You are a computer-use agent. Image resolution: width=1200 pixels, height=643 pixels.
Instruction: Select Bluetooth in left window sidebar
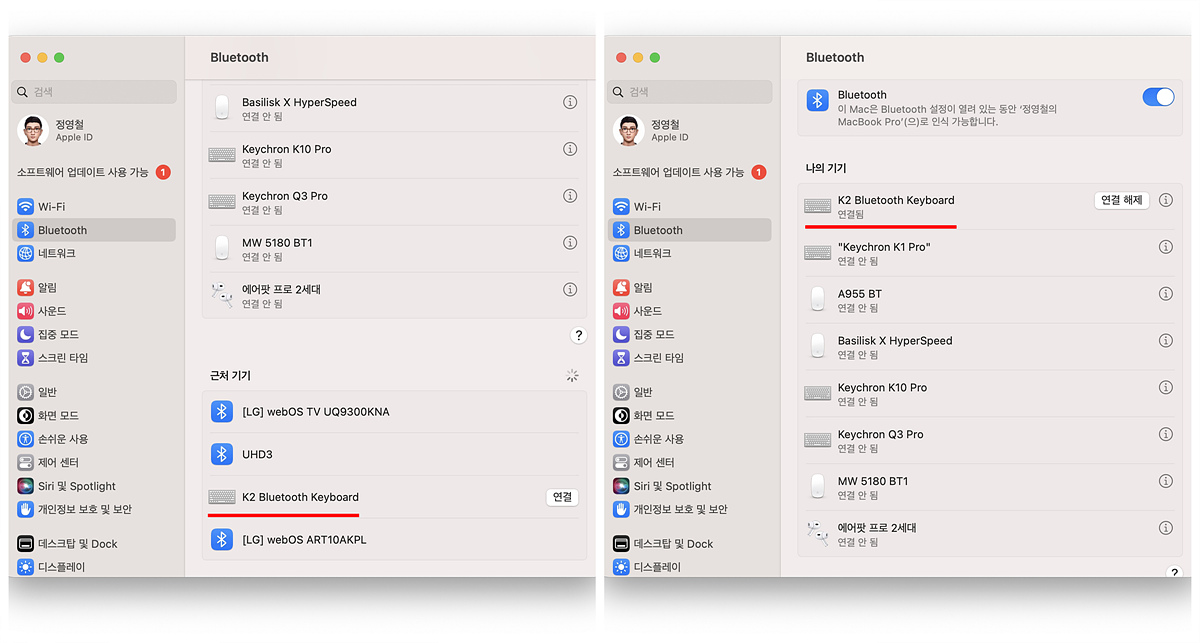(x=94, y=230)
